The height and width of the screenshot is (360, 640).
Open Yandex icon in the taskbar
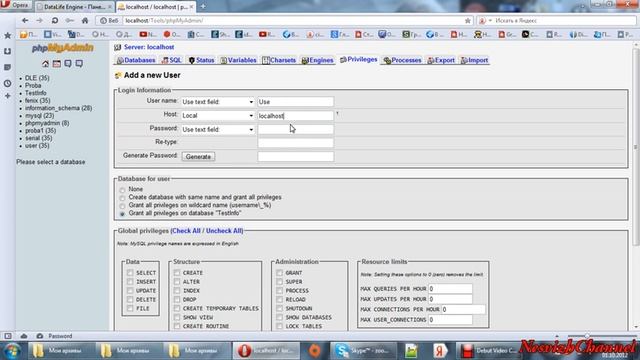pyautogui.click(x=440, y=351)
